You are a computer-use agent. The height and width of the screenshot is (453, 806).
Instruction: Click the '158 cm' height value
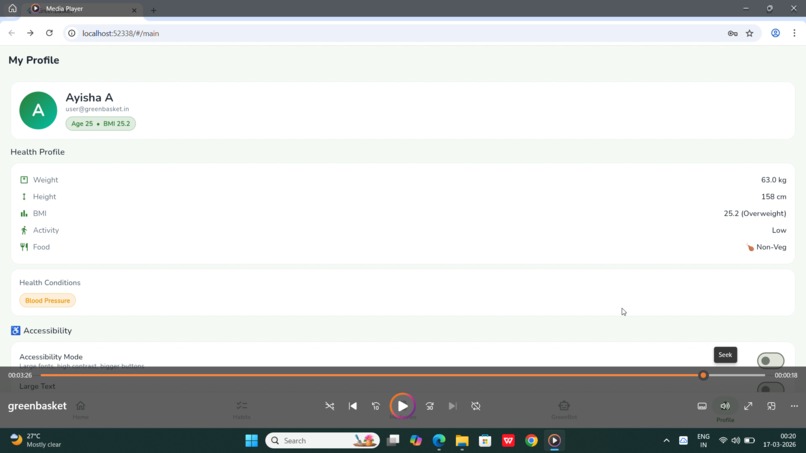tap(774, 196)
